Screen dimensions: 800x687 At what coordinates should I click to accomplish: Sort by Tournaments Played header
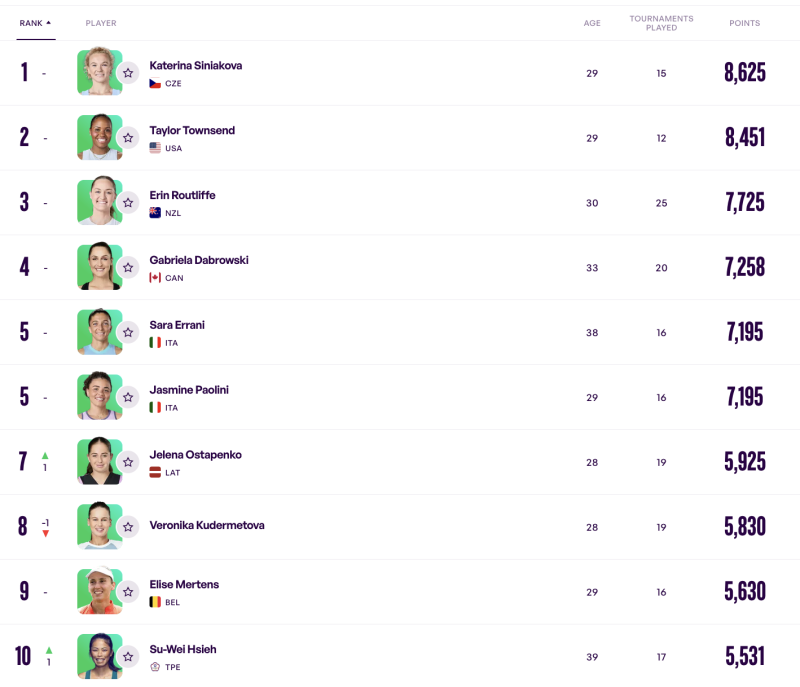(x=661, y=23)
